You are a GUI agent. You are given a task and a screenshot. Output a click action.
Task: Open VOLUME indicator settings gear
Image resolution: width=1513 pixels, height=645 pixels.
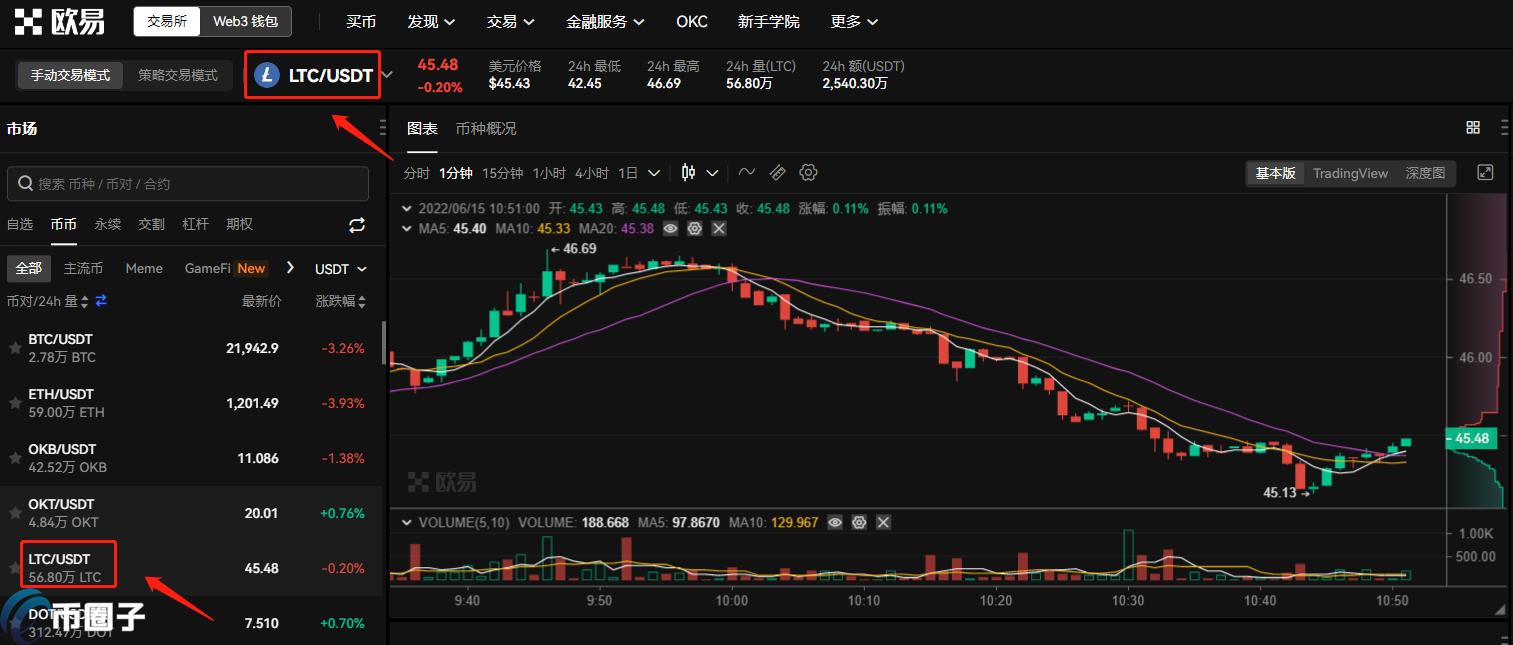tap(859, 522)
